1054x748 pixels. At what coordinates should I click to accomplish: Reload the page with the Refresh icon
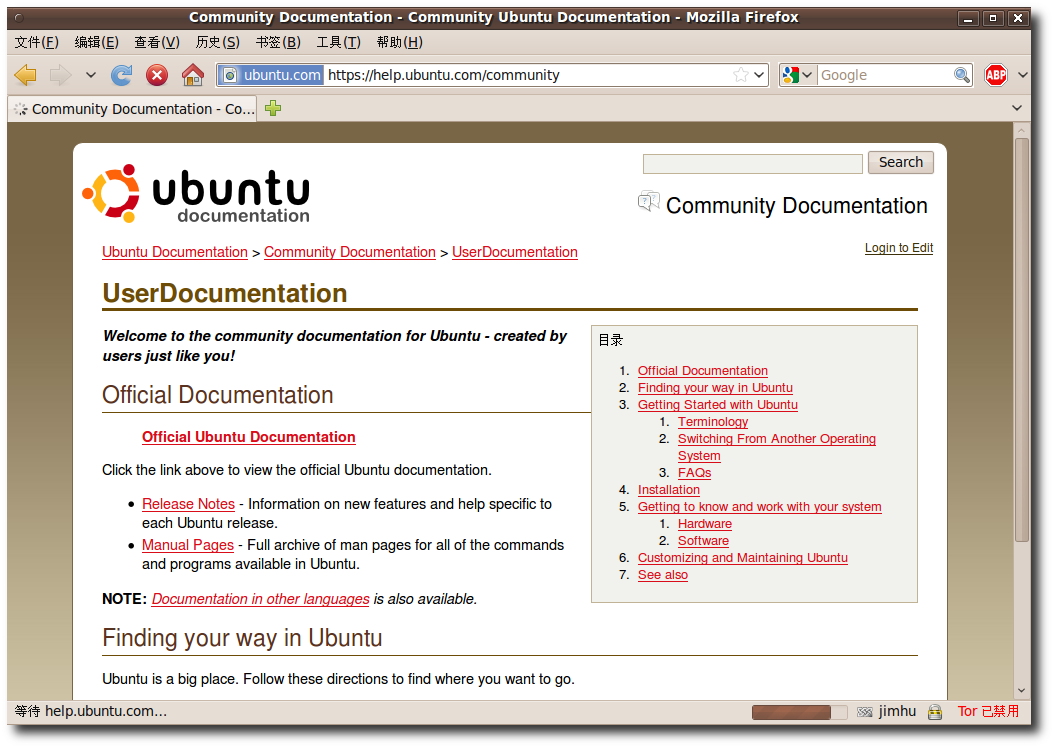[122, 75]
